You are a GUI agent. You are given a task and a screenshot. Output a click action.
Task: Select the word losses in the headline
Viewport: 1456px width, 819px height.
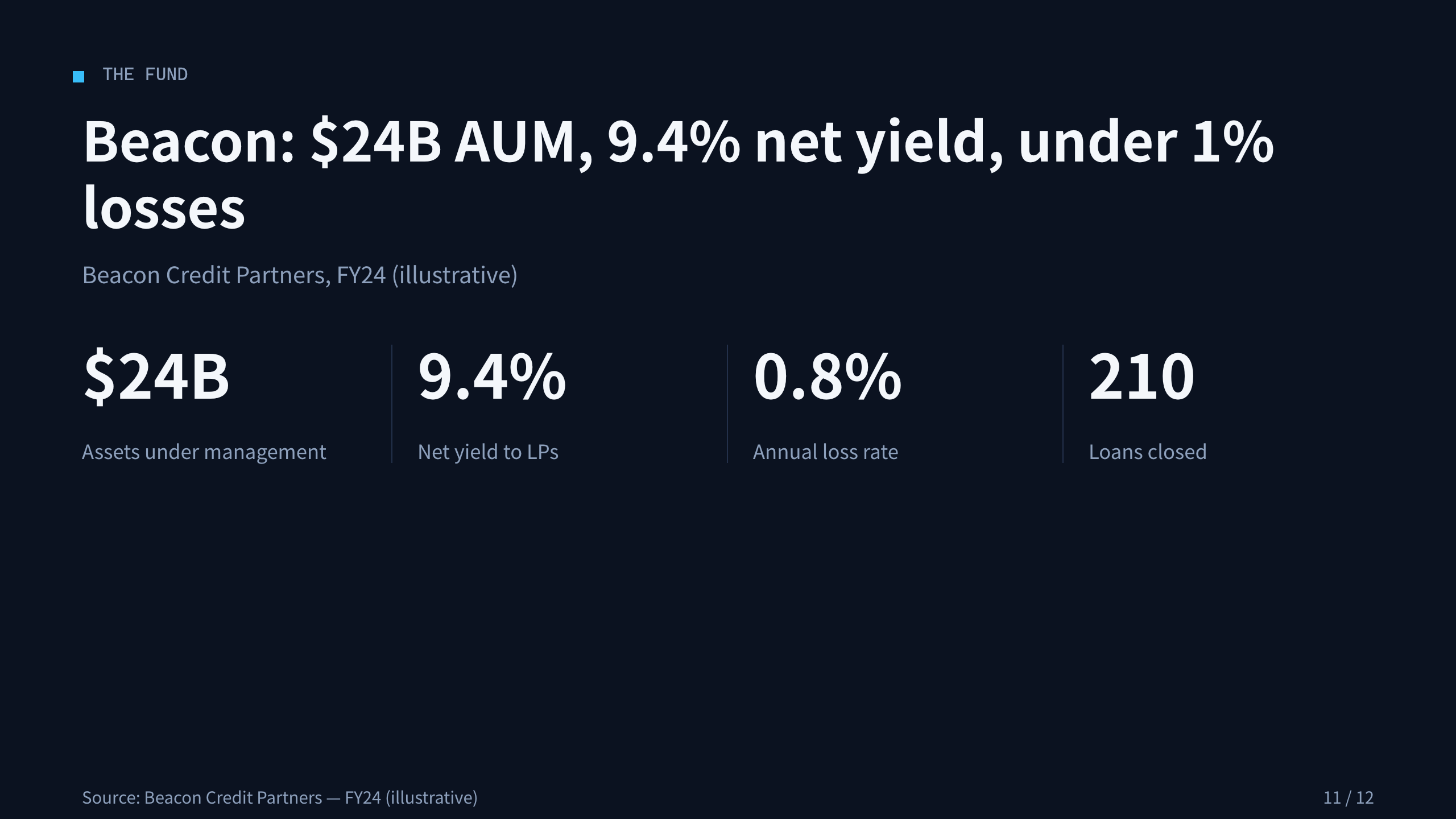click(x=164, y=208)
